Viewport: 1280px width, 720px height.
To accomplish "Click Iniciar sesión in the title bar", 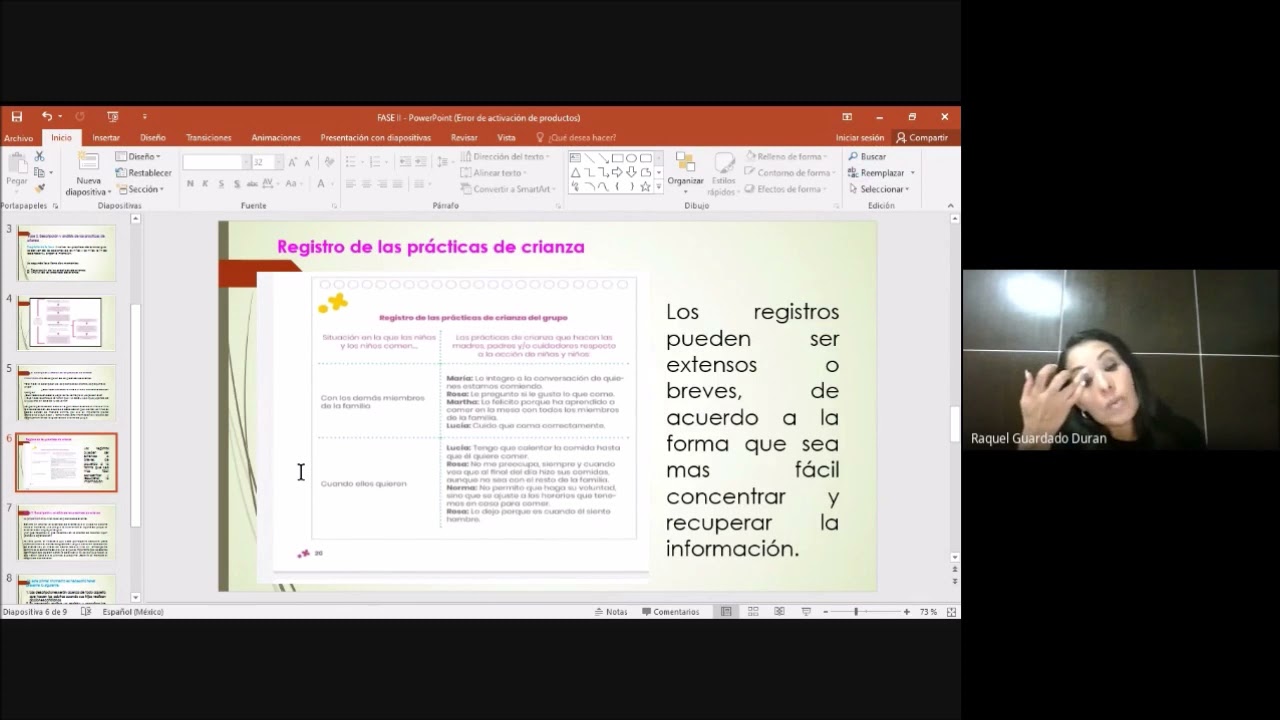I will pos(858,137).
